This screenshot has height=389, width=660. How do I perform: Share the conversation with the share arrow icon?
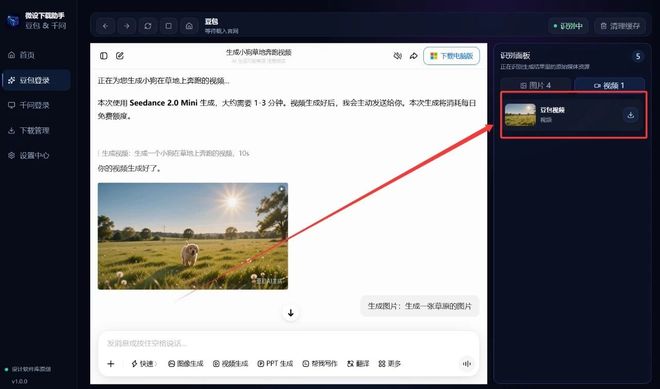[x=413, y=56]
